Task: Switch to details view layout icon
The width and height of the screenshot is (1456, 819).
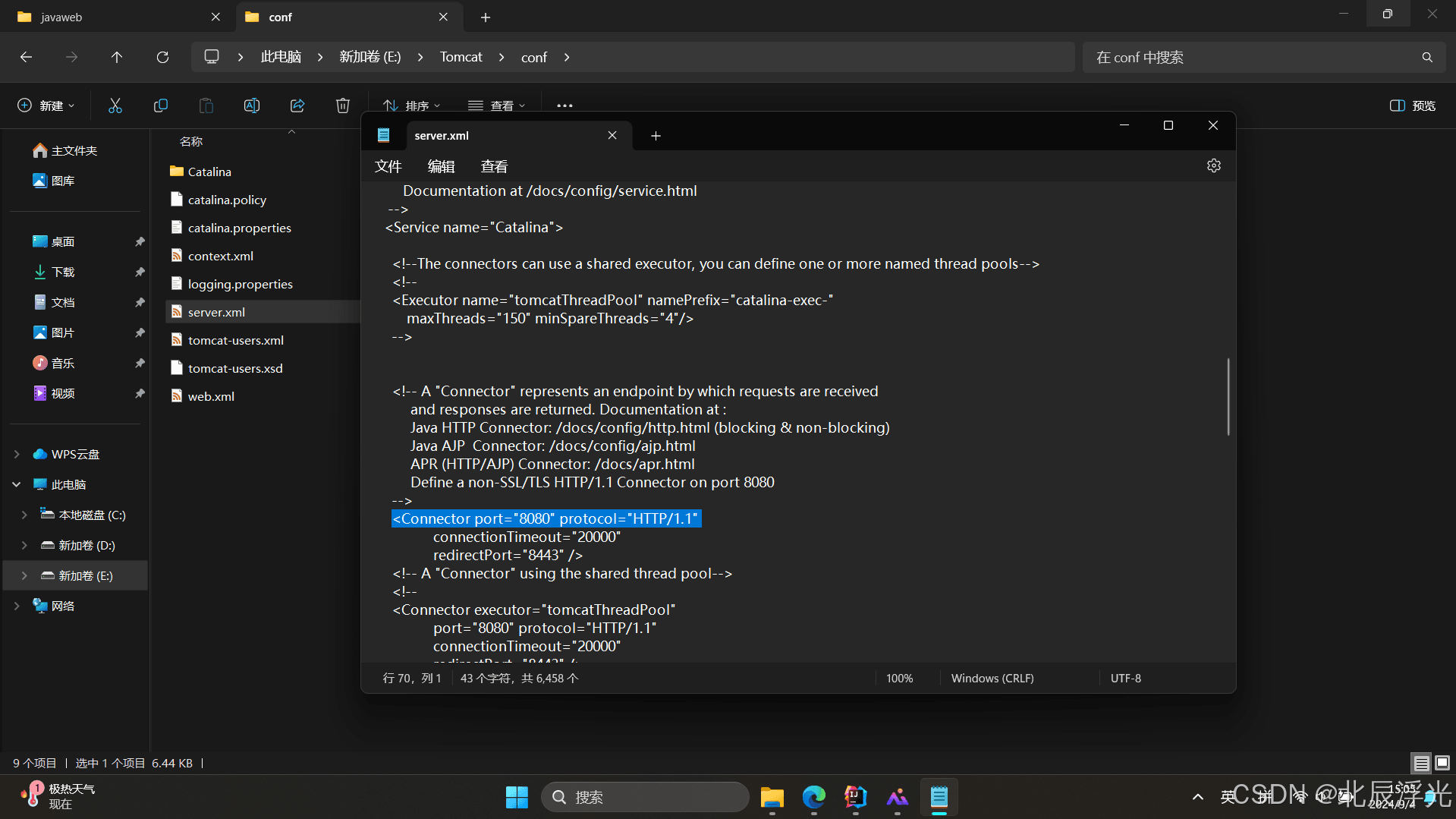Action: coord(1421,763)
